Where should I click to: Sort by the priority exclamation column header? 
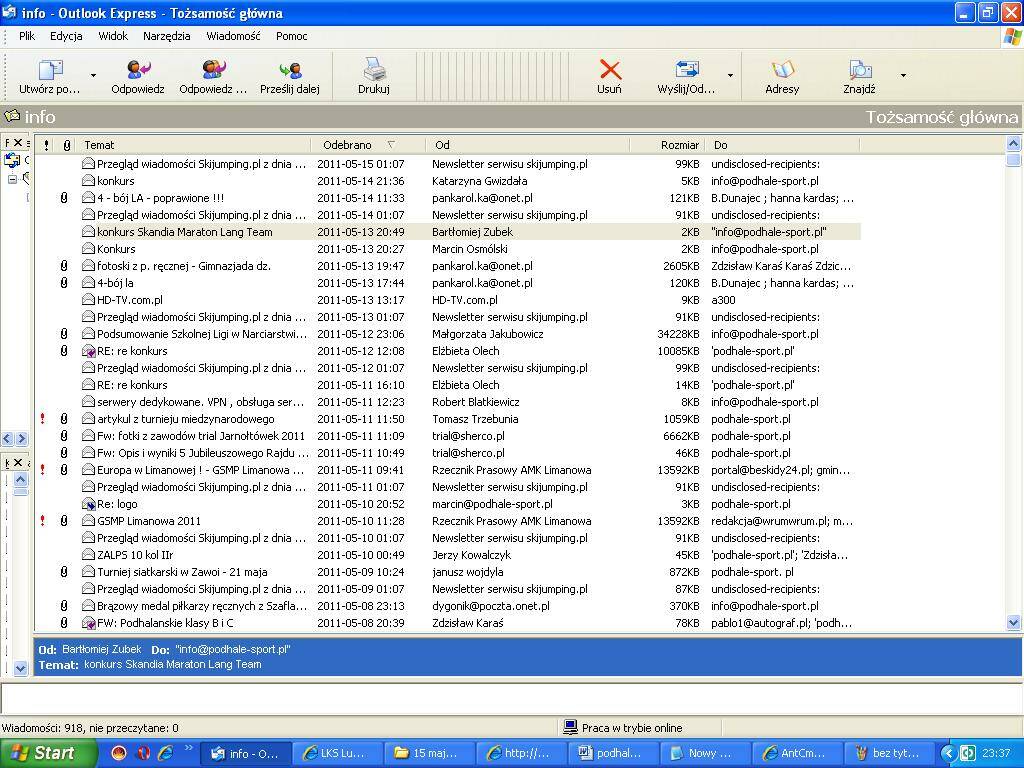pos(46,145)
